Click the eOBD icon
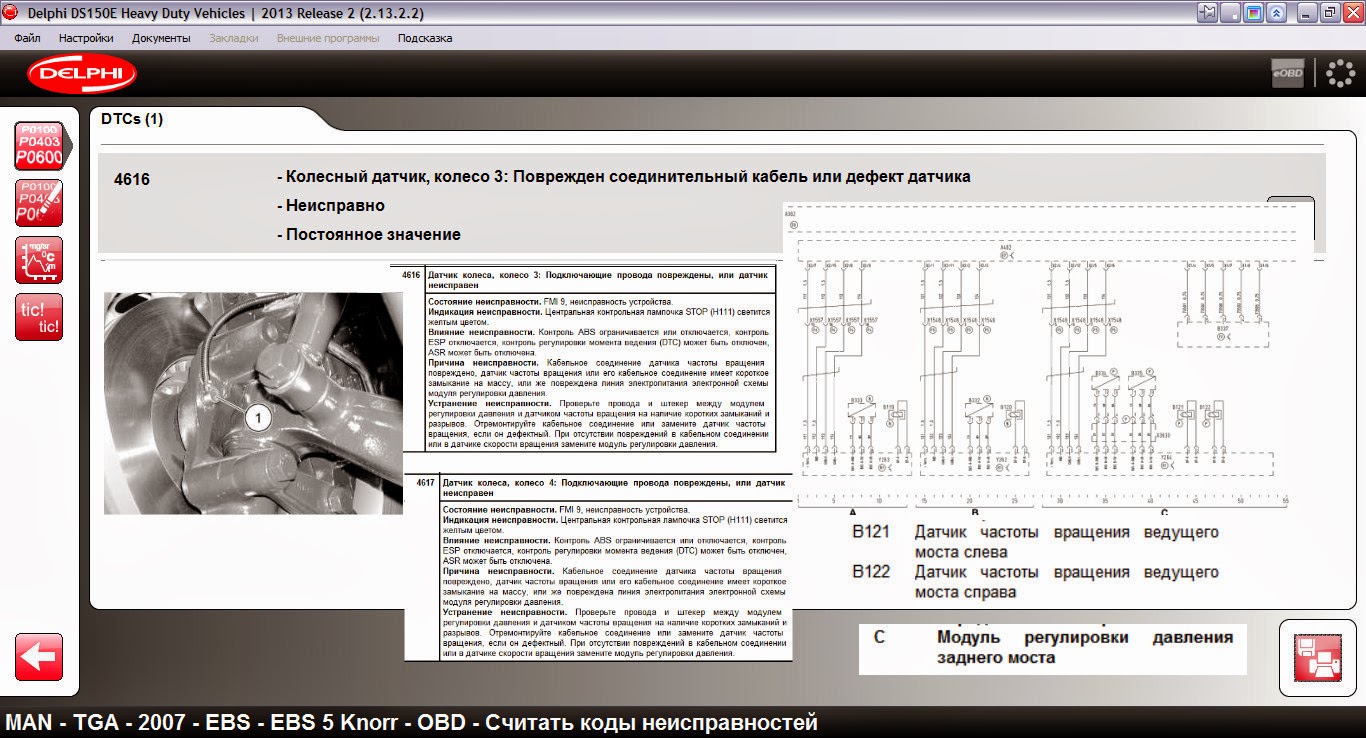Screen dimensions: 1366x738 pyautogui.click(x=1288, y=73)
